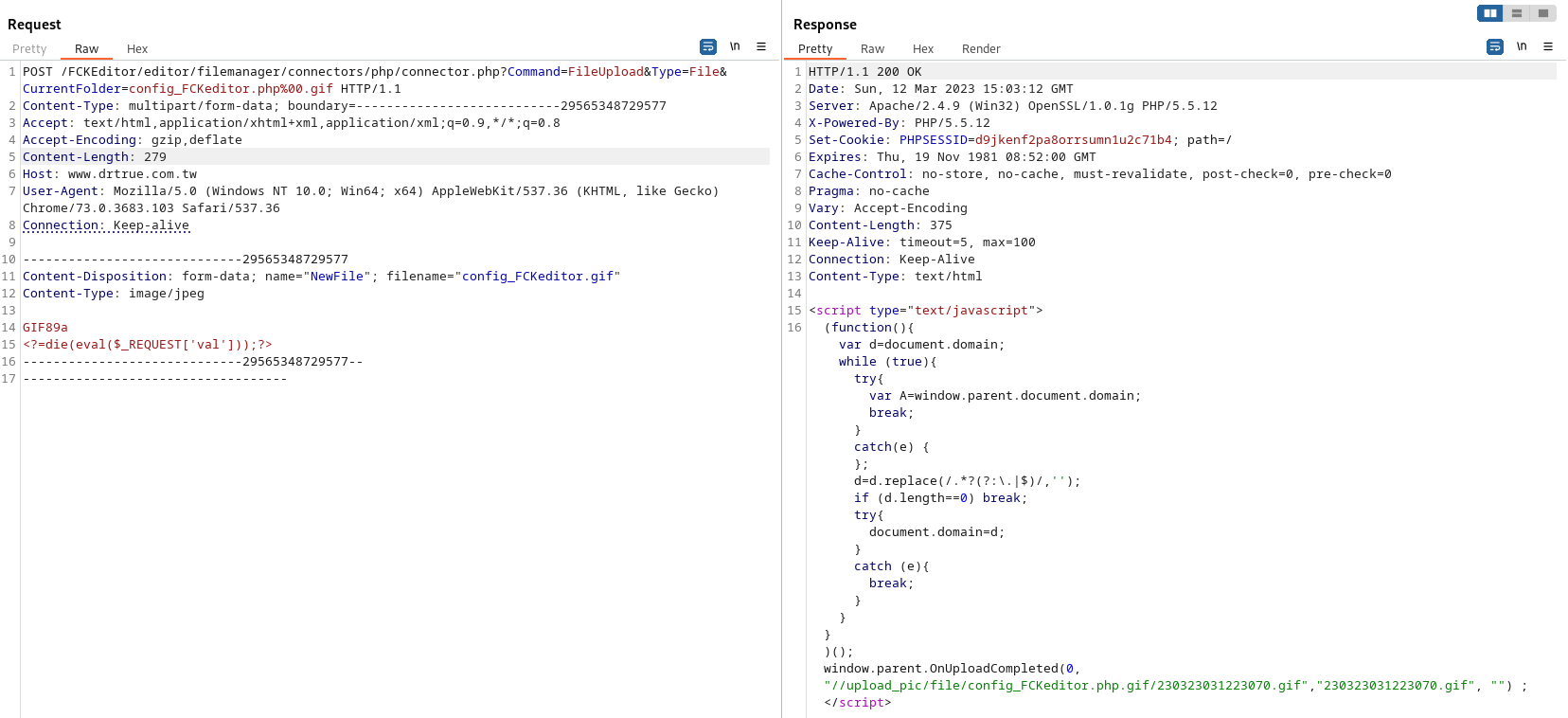Toggle word wrap icon in Response panel
1568x718 pixels.
click(1495, 46)
